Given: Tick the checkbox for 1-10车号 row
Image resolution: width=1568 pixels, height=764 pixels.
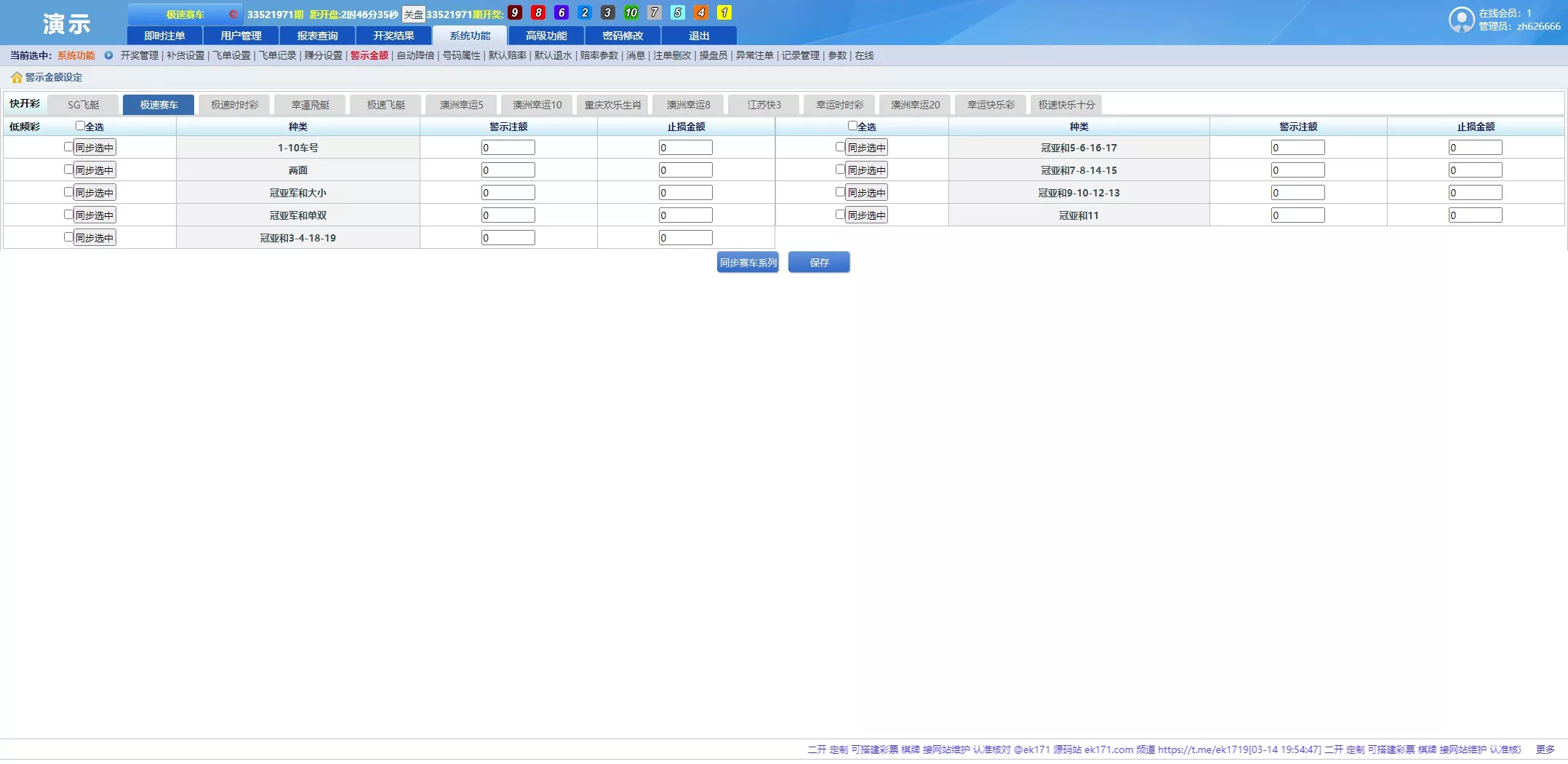Looking at the screenshot, I should (68, 147).
